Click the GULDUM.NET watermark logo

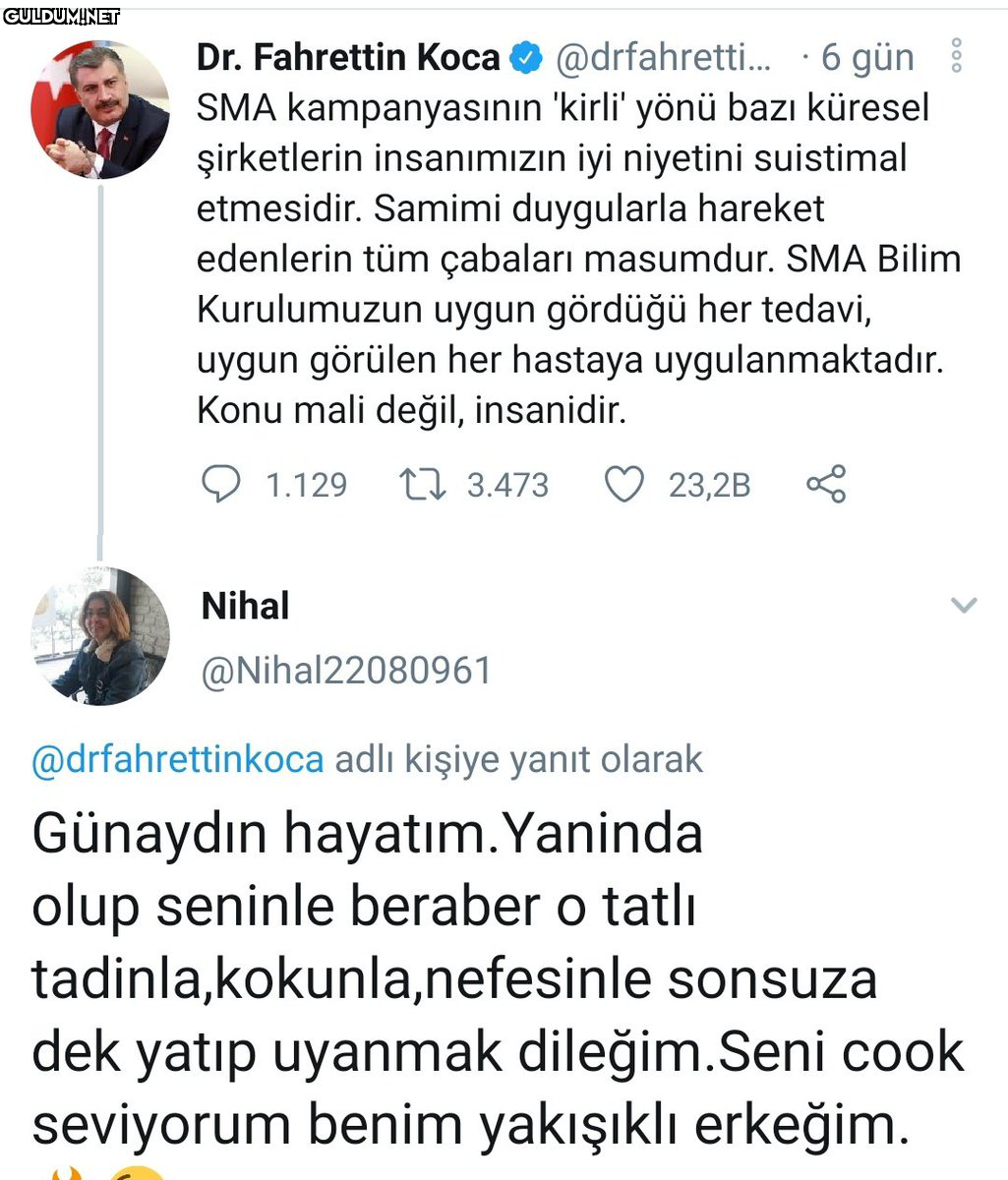[x=61, y=15]
